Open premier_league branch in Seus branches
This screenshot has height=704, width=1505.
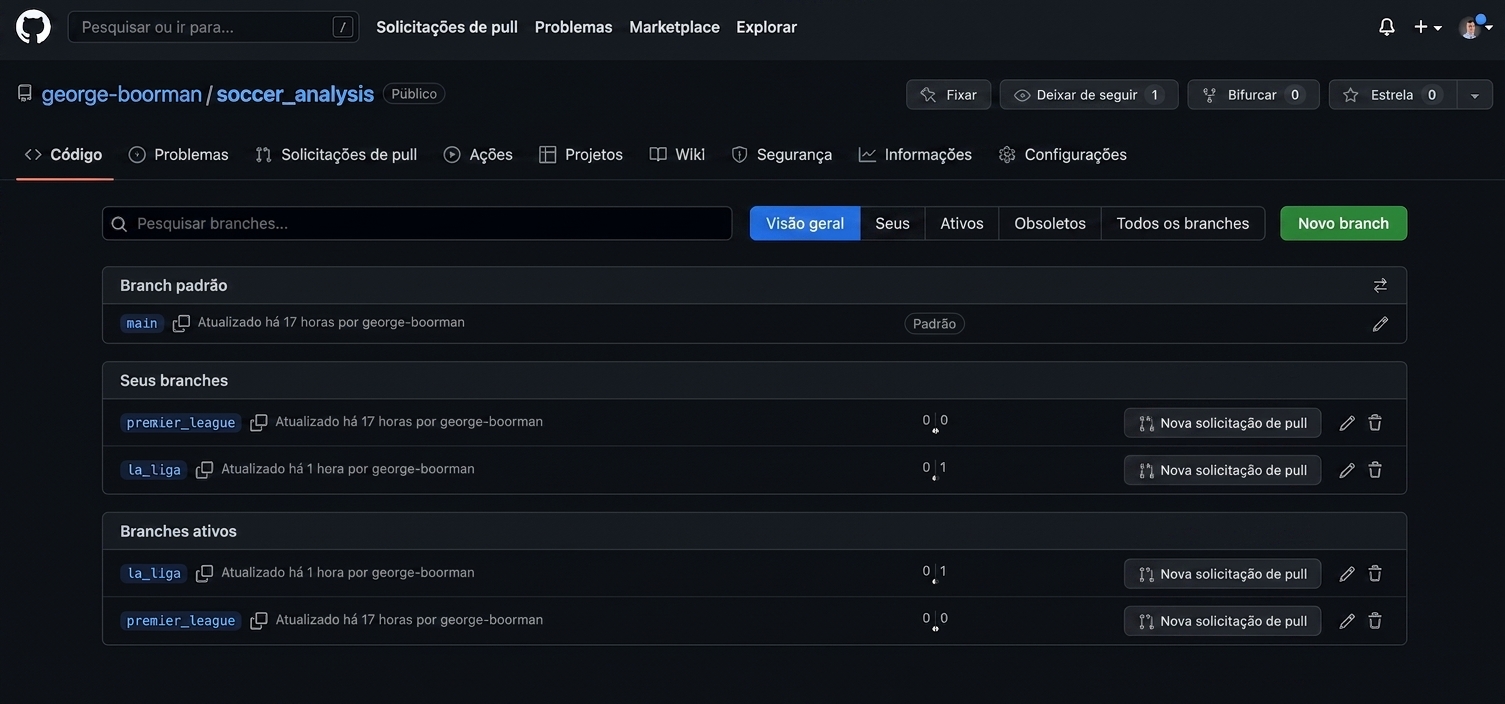pyautogui.click(x=181, y=423)
